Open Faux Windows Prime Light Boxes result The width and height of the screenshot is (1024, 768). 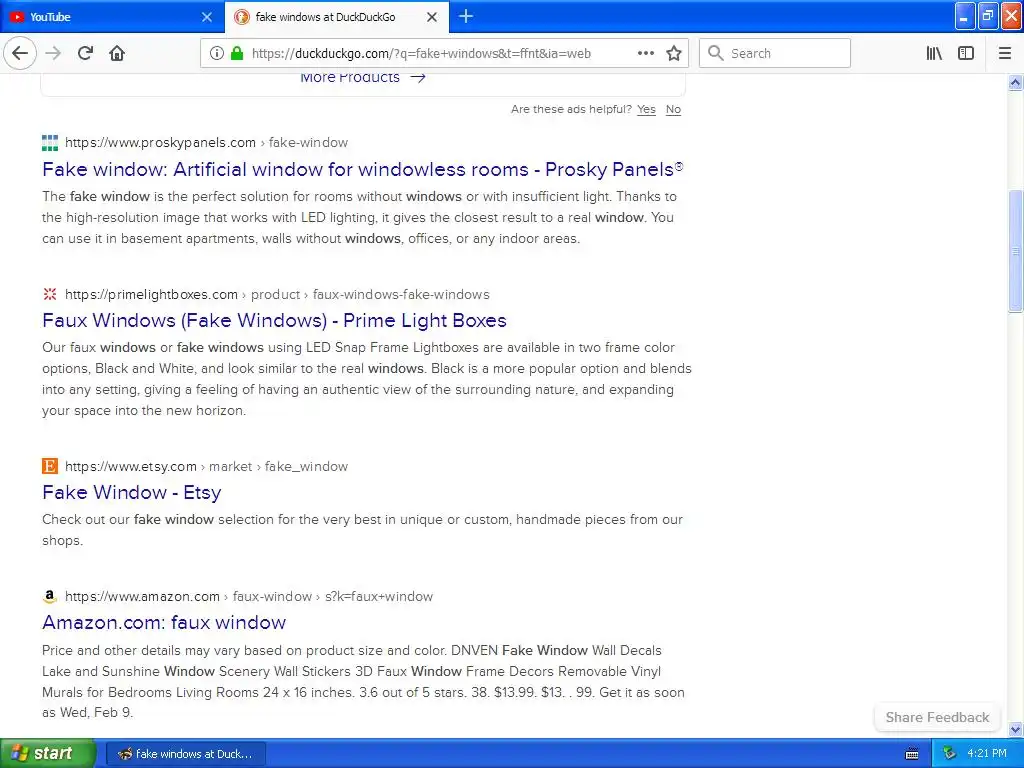click(274, 320)
